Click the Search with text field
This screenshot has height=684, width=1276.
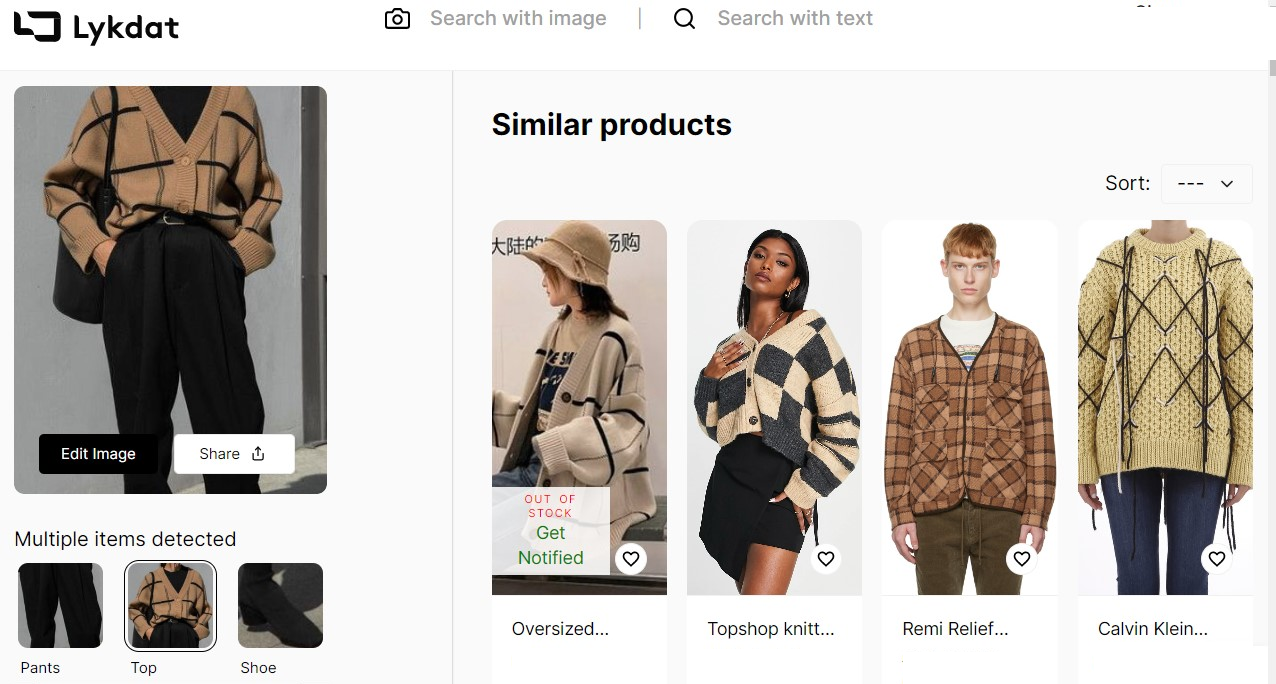pos(795,19)
